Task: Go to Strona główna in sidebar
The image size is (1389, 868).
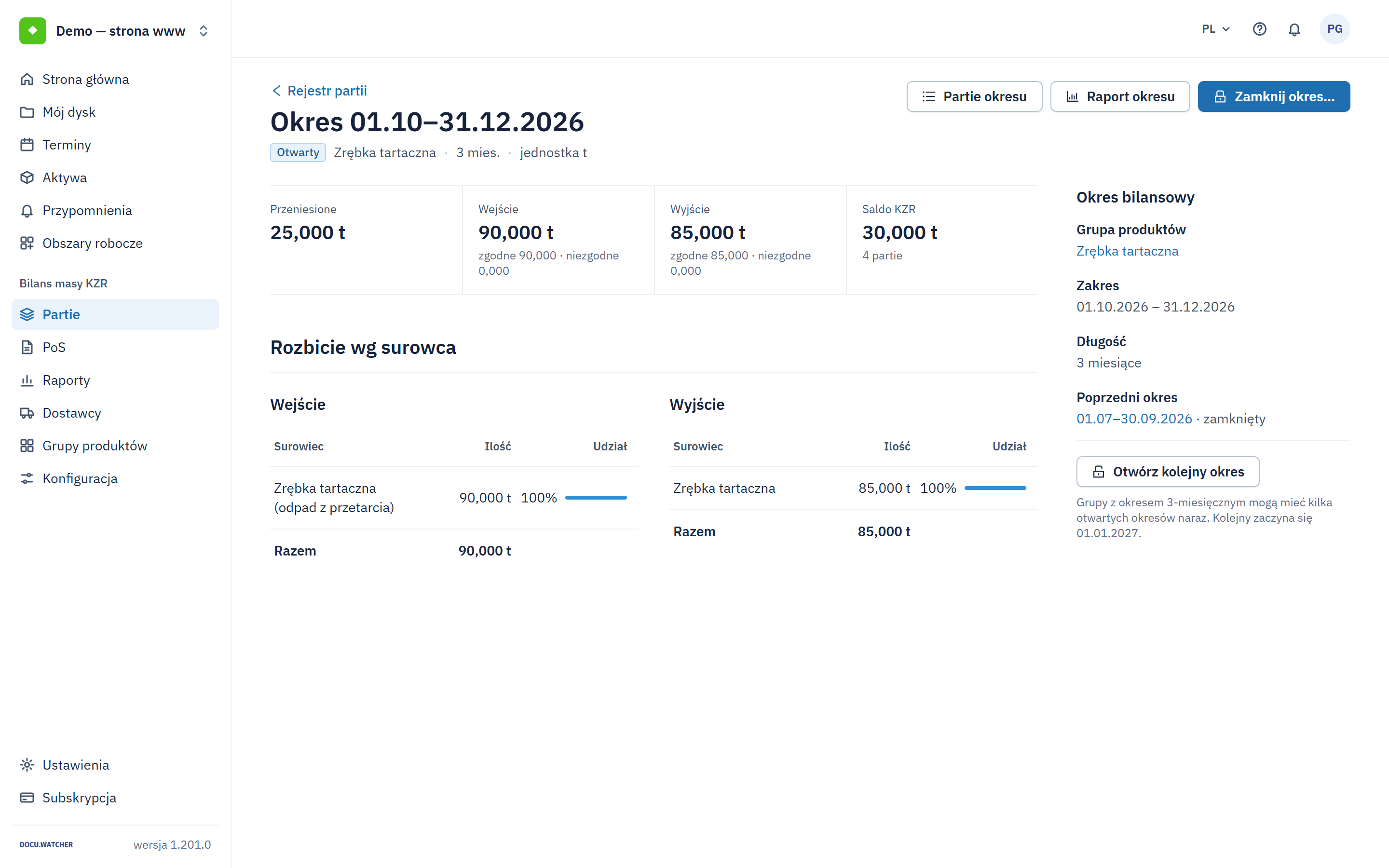Action: [x=115, y=79]
